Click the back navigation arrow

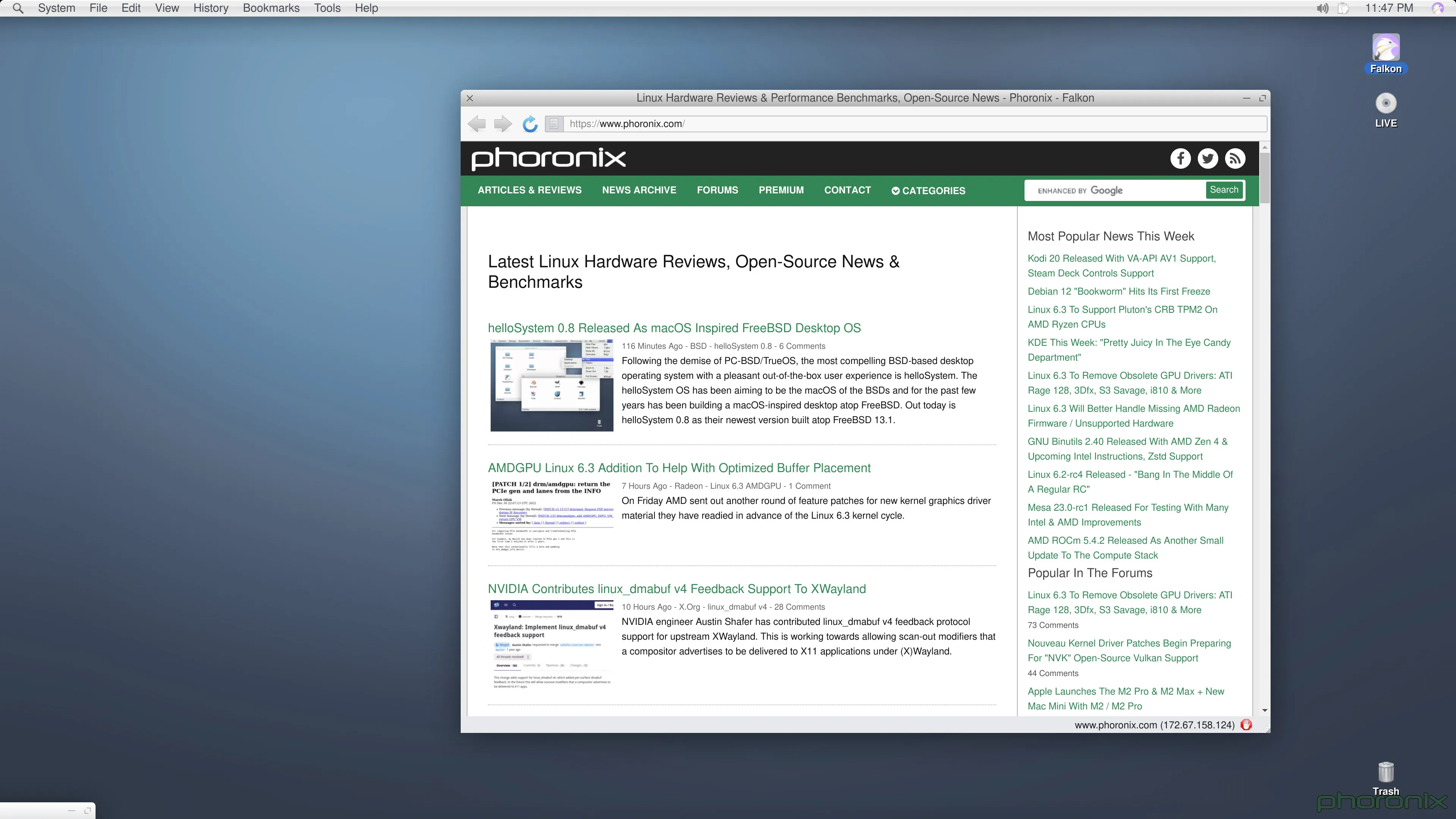477,124
